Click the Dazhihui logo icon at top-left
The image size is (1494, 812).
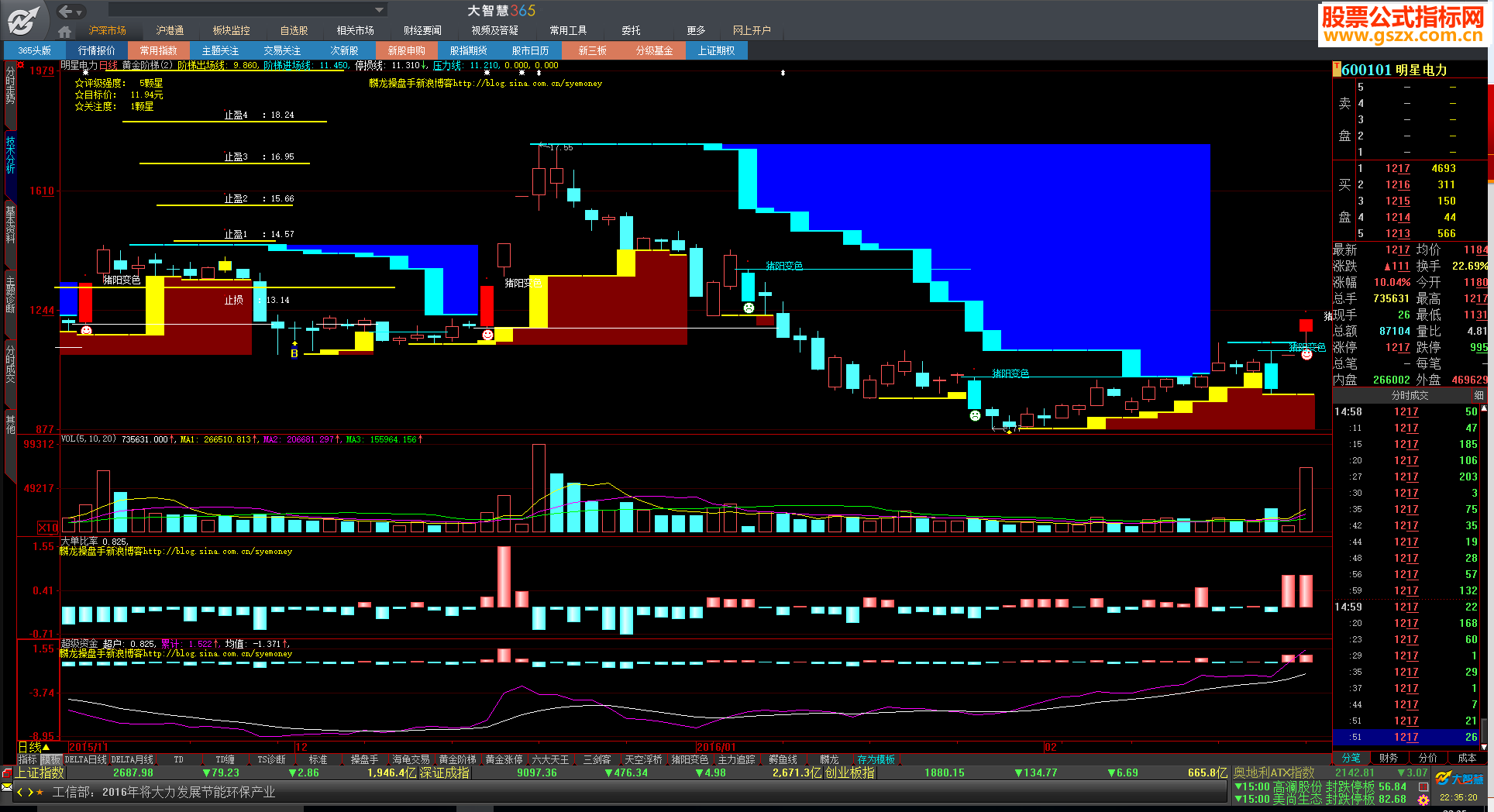tap(23, 20)
